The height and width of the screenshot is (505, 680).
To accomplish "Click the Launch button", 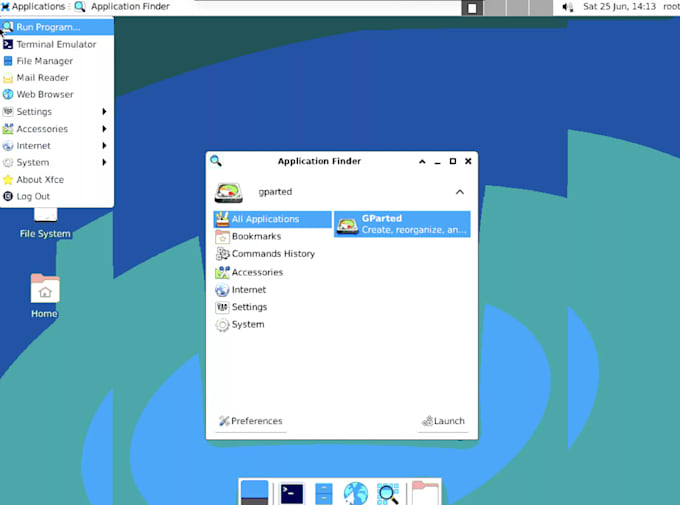I will coord(443,421).
